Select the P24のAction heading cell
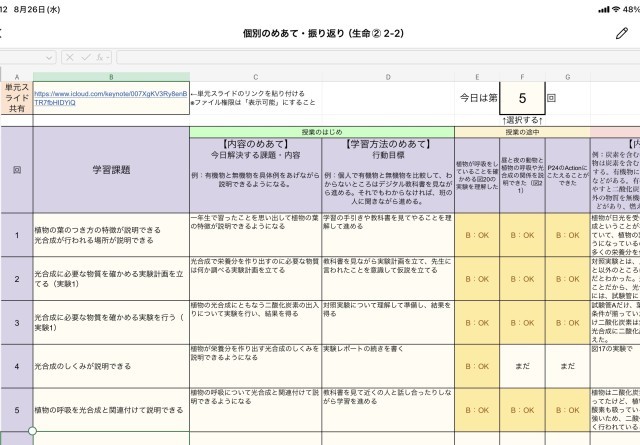Image resolution: width=640 pixels, height=445 pixels. [567, 175]
